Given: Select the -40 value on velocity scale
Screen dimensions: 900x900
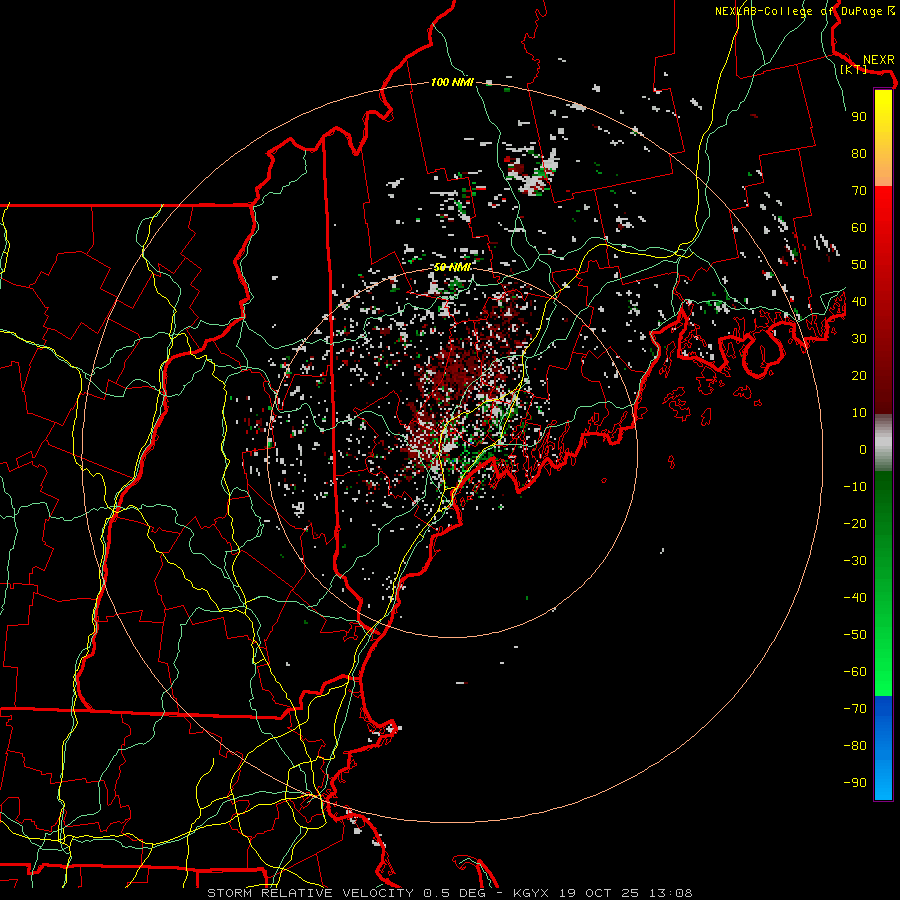Looking at the screenshot, I should [x=855, y=598].
